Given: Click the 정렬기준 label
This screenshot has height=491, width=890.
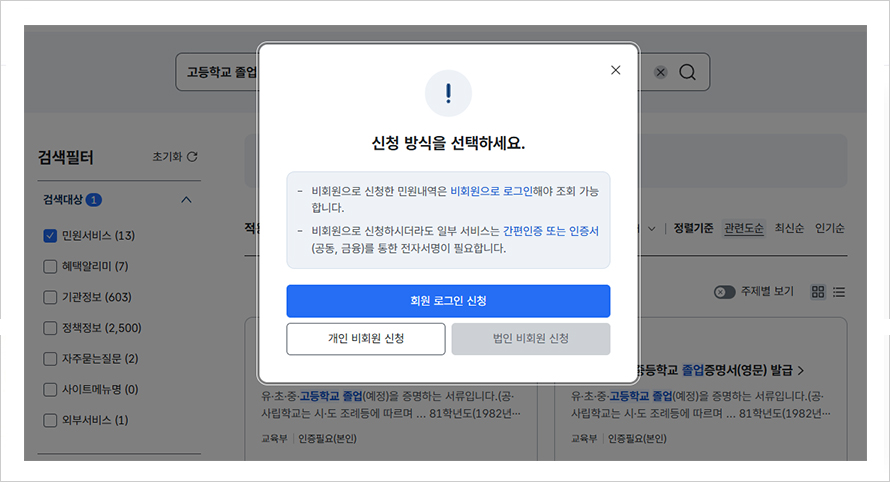Looking at the screenshot, I should coord(693,228).
